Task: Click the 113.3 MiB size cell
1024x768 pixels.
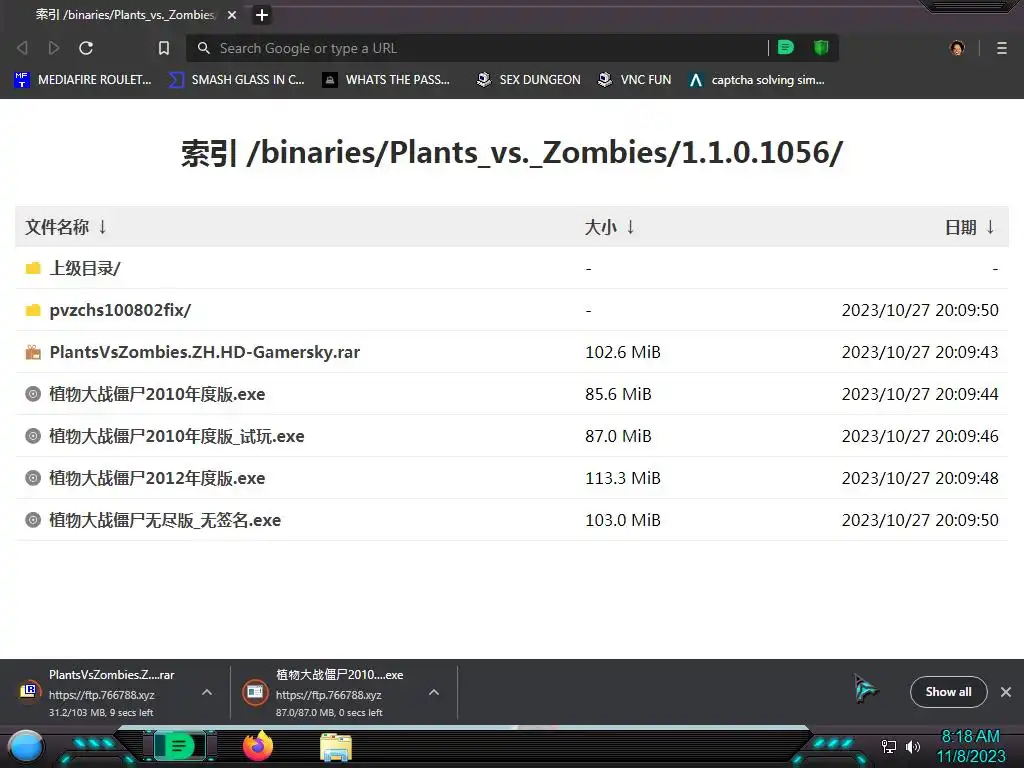Action: pos(623,478)
